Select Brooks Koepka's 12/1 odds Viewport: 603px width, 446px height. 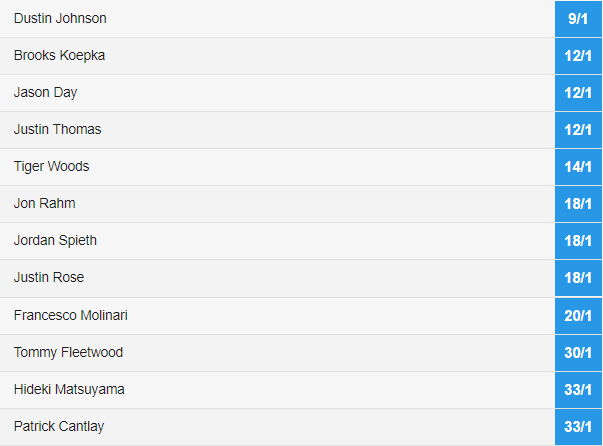[578, 56]
